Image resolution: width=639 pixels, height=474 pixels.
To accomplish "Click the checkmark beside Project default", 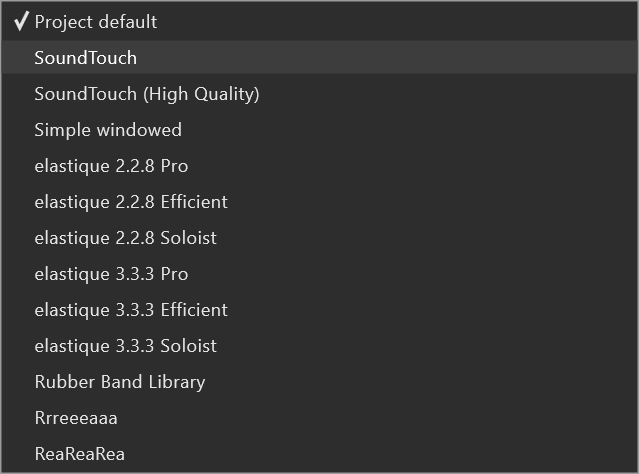I will pos(21,22).
